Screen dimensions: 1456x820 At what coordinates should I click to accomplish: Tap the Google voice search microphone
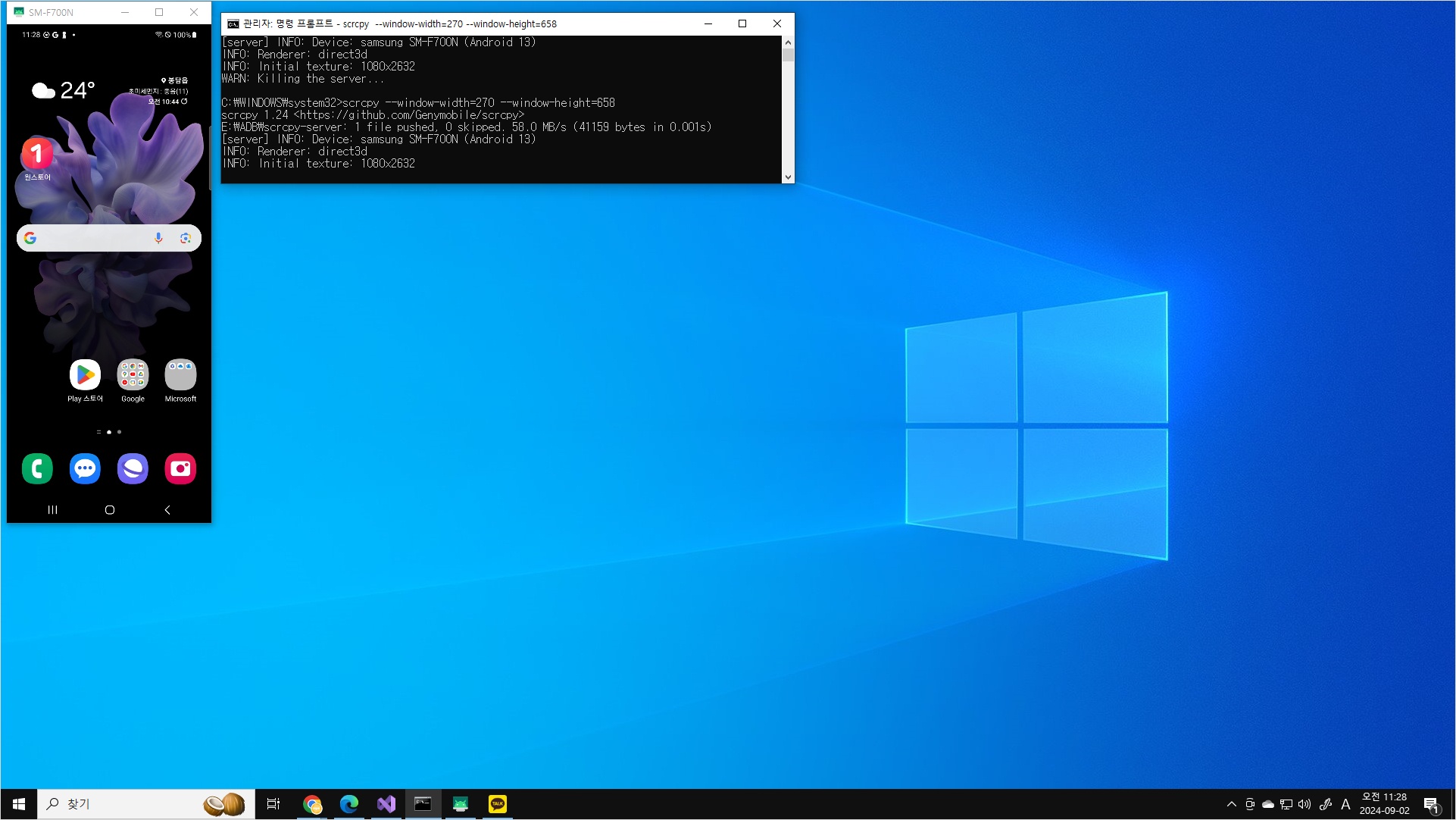pos(158,238)
